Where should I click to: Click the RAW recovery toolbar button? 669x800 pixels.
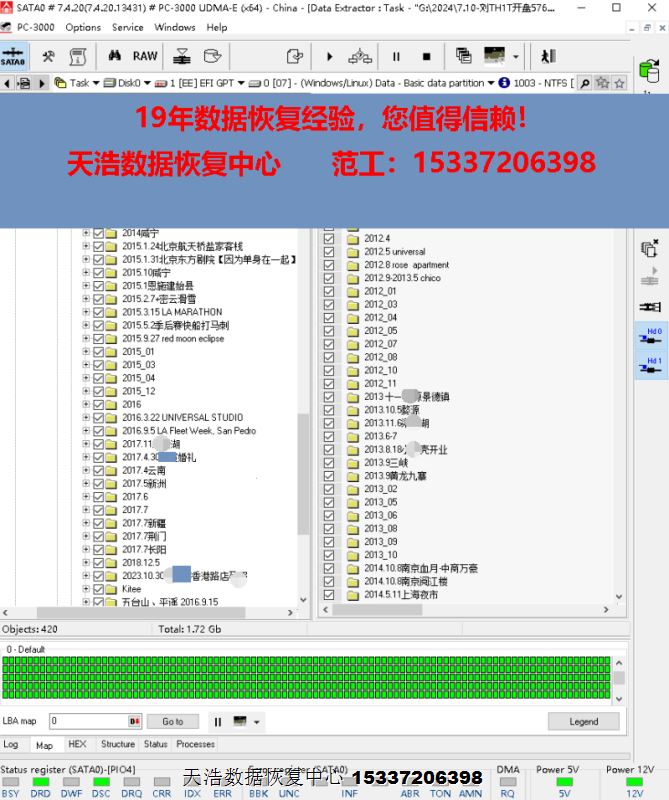click(x=145, y=56)
